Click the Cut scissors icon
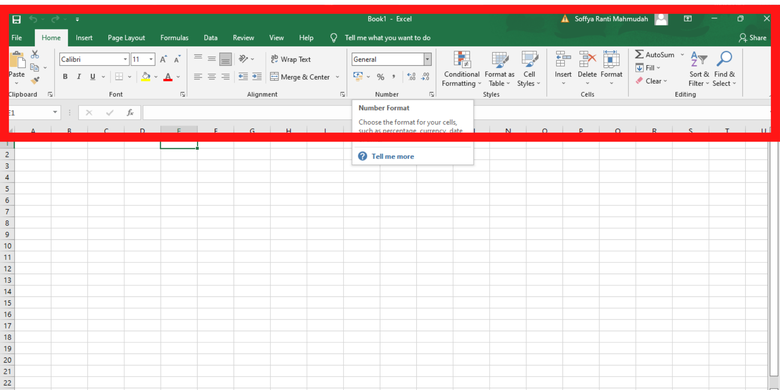 [x=35, y=54]
